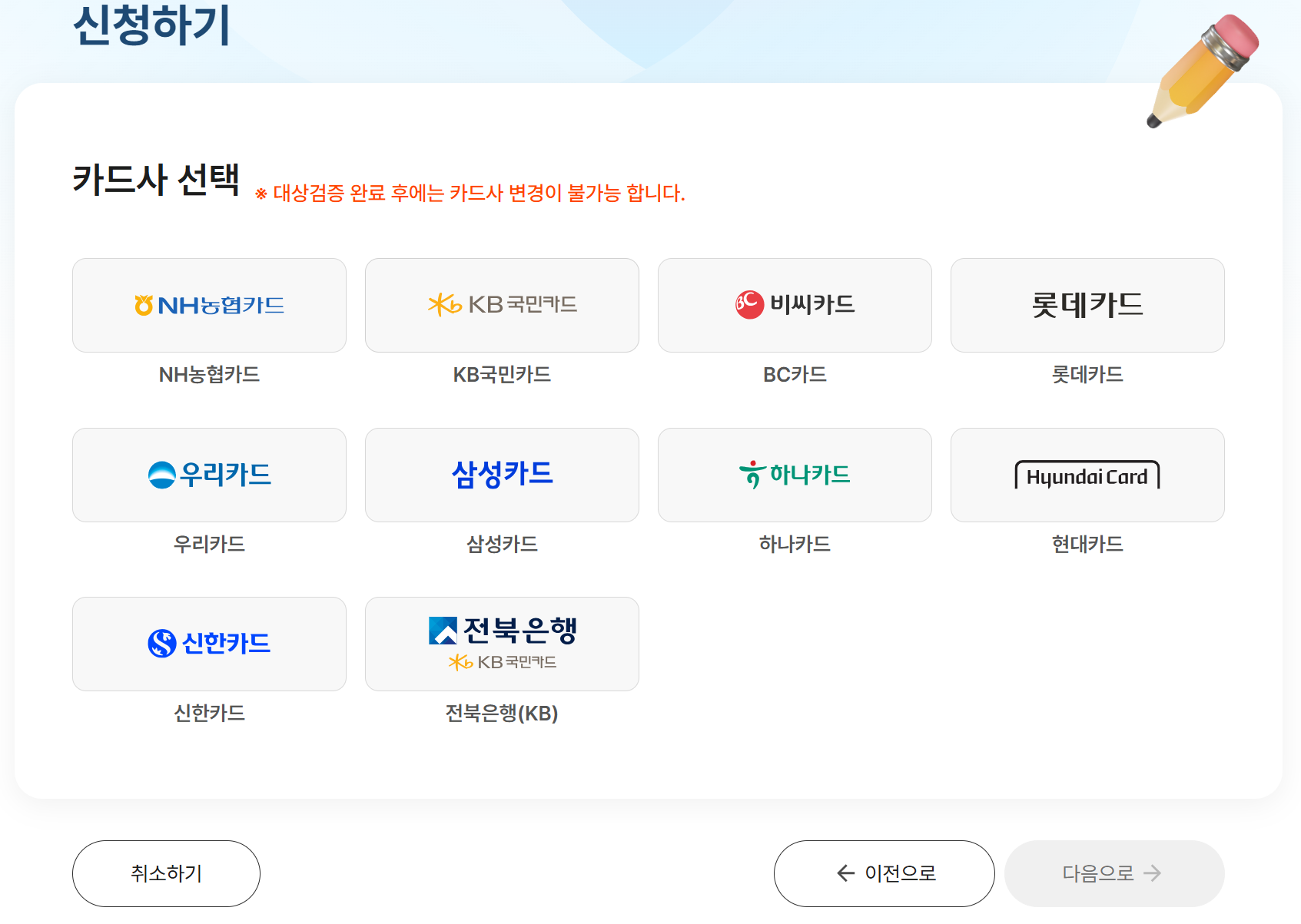
Task: Click the '전북은행(KB)' caption text
Action: click(502, 714)
